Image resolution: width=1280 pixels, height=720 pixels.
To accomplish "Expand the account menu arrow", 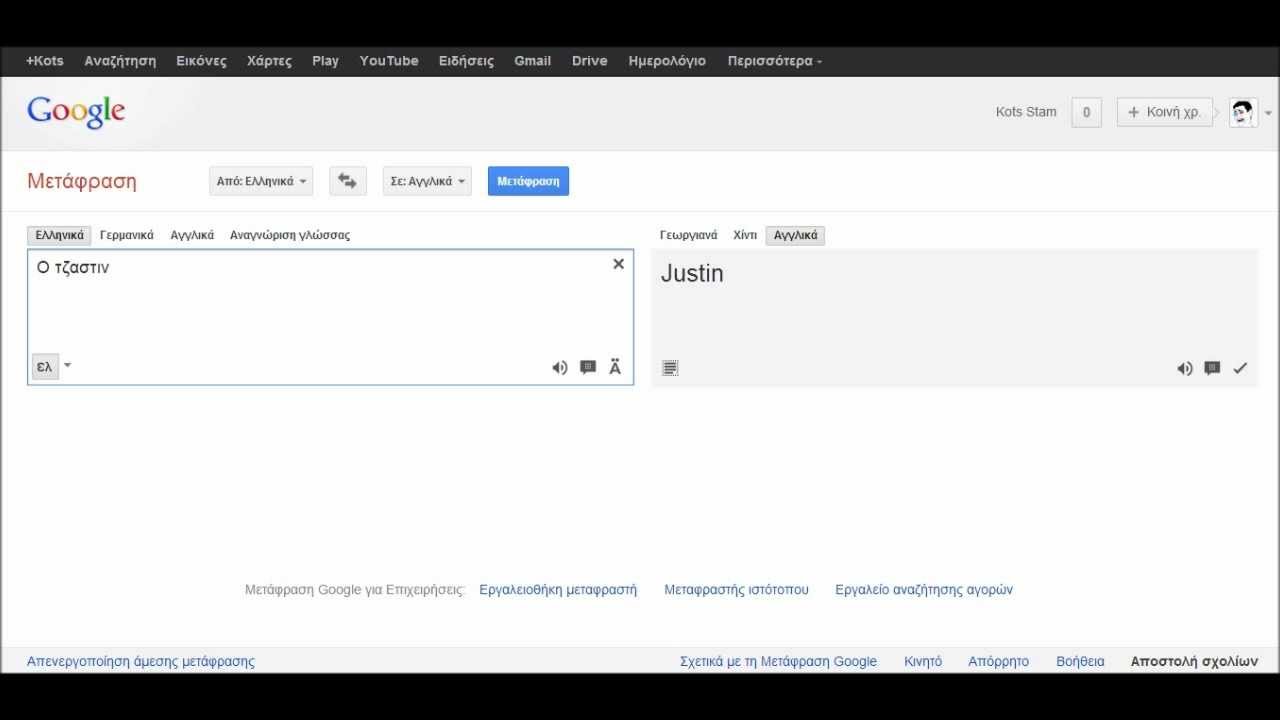I will [x=1269, y=113].
